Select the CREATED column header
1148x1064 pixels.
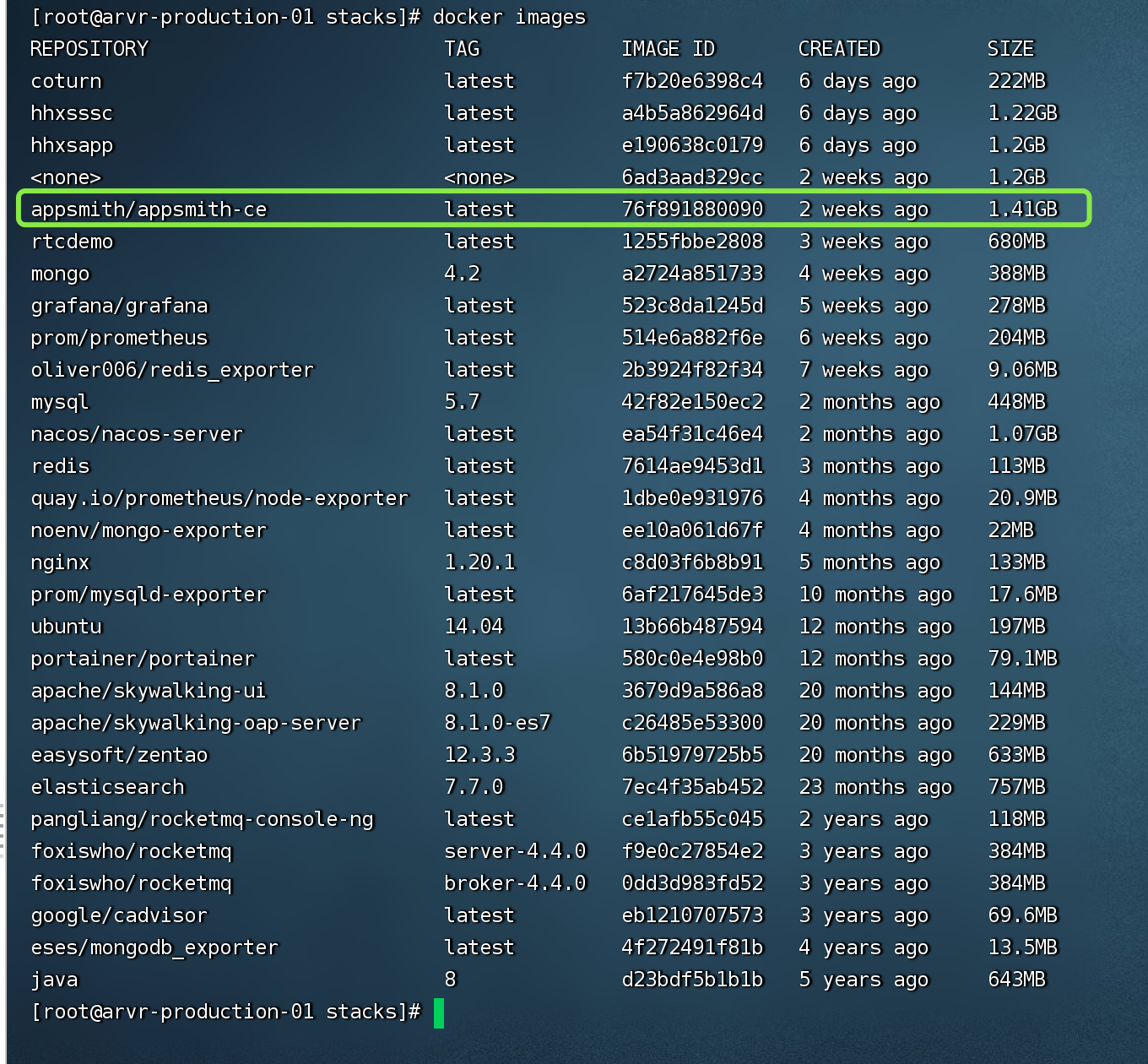click(839, 48)
